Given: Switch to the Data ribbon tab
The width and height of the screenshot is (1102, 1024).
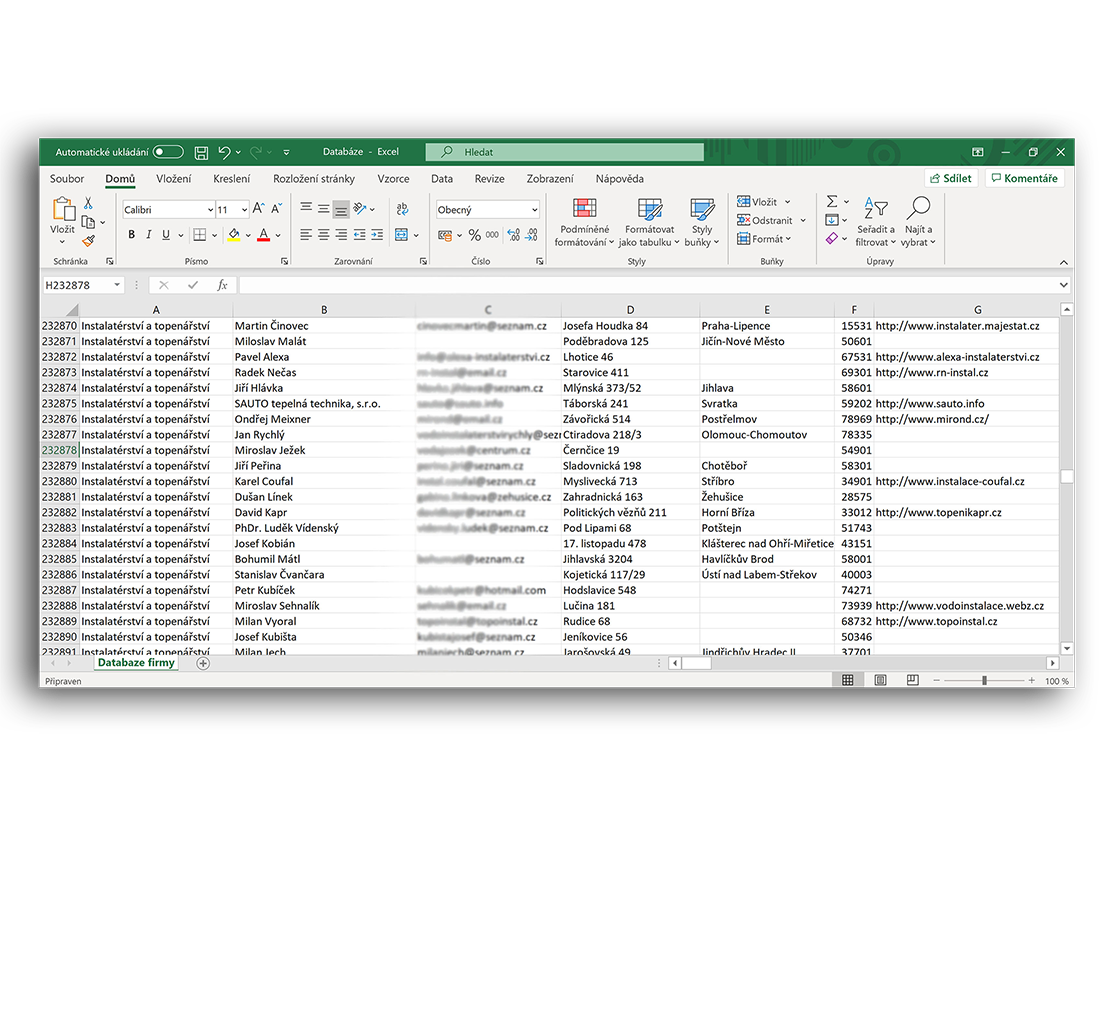Looking at the screenshot, I should tap(442, 179).
